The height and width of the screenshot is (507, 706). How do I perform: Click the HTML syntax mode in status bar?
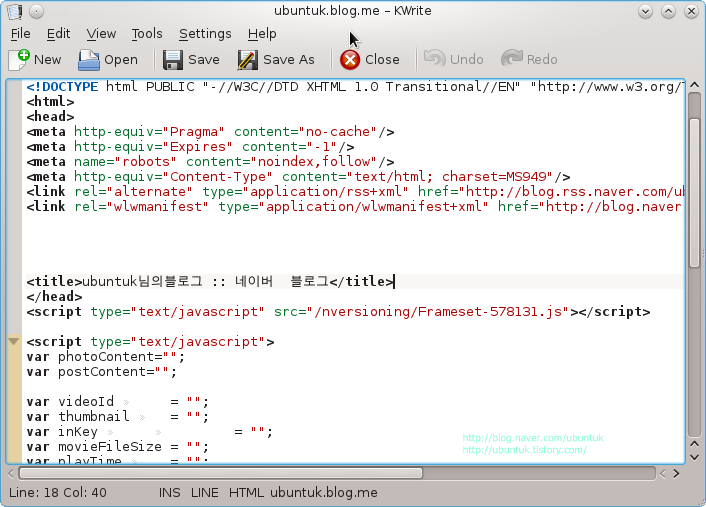(x=246, y=493)
